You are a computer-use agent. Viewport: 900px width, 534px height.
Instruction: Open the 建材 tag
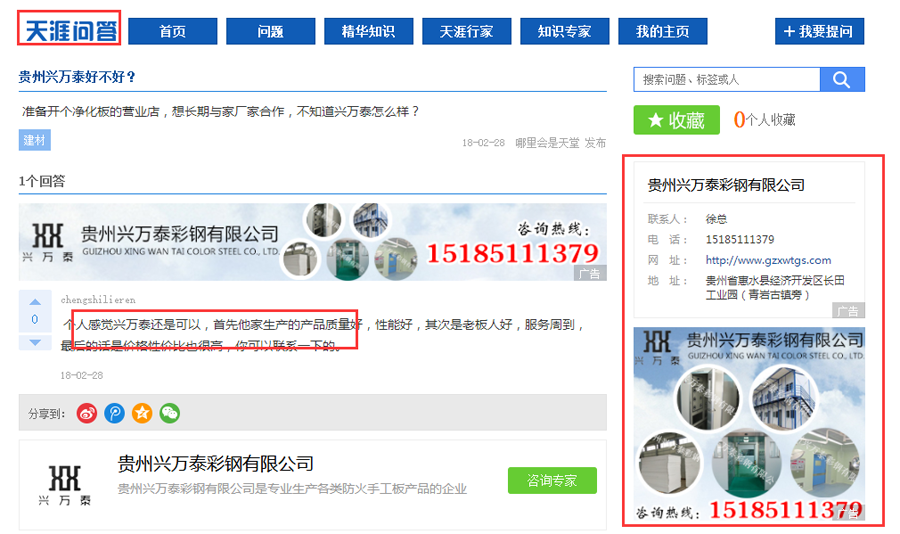click(x=34, y=140)
